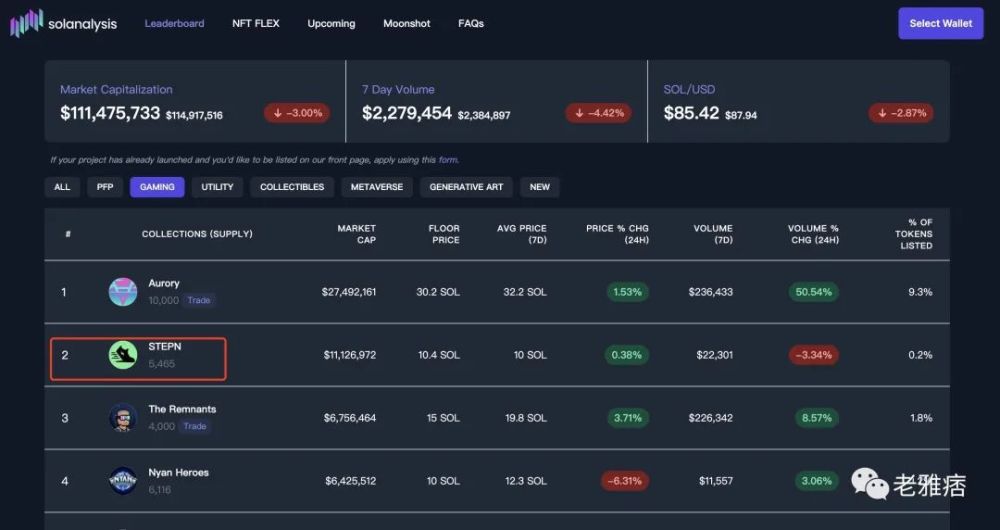Viewport: 1000px width, 530px height.
Task: Open the STEPN sneaker avatar
Action: pos(122,355)
